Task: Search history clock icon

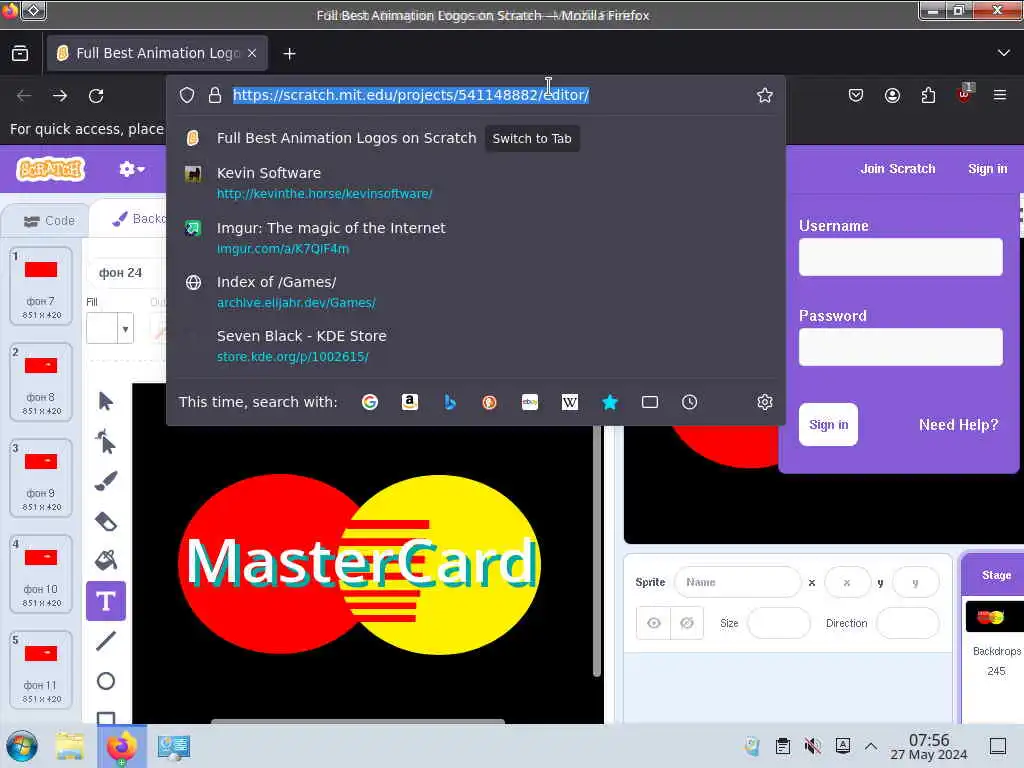Action: 690,402
